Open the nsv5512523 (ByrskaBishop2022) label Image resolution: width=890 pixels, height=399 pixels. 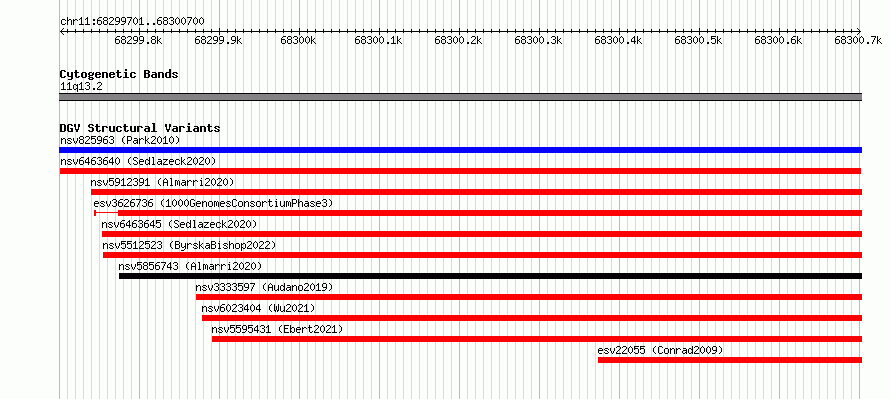(189, 245)
